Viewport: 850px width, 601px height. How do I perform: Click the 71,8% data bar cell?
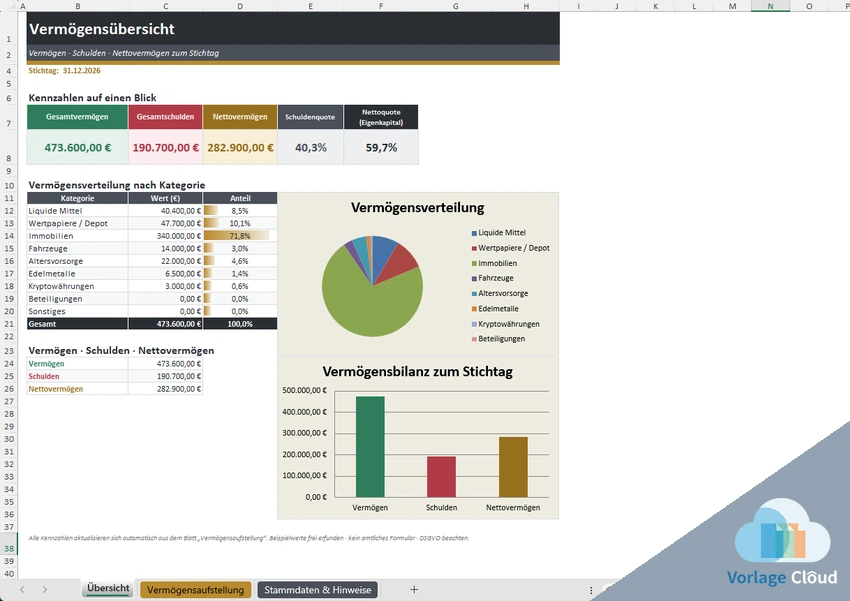240,236
